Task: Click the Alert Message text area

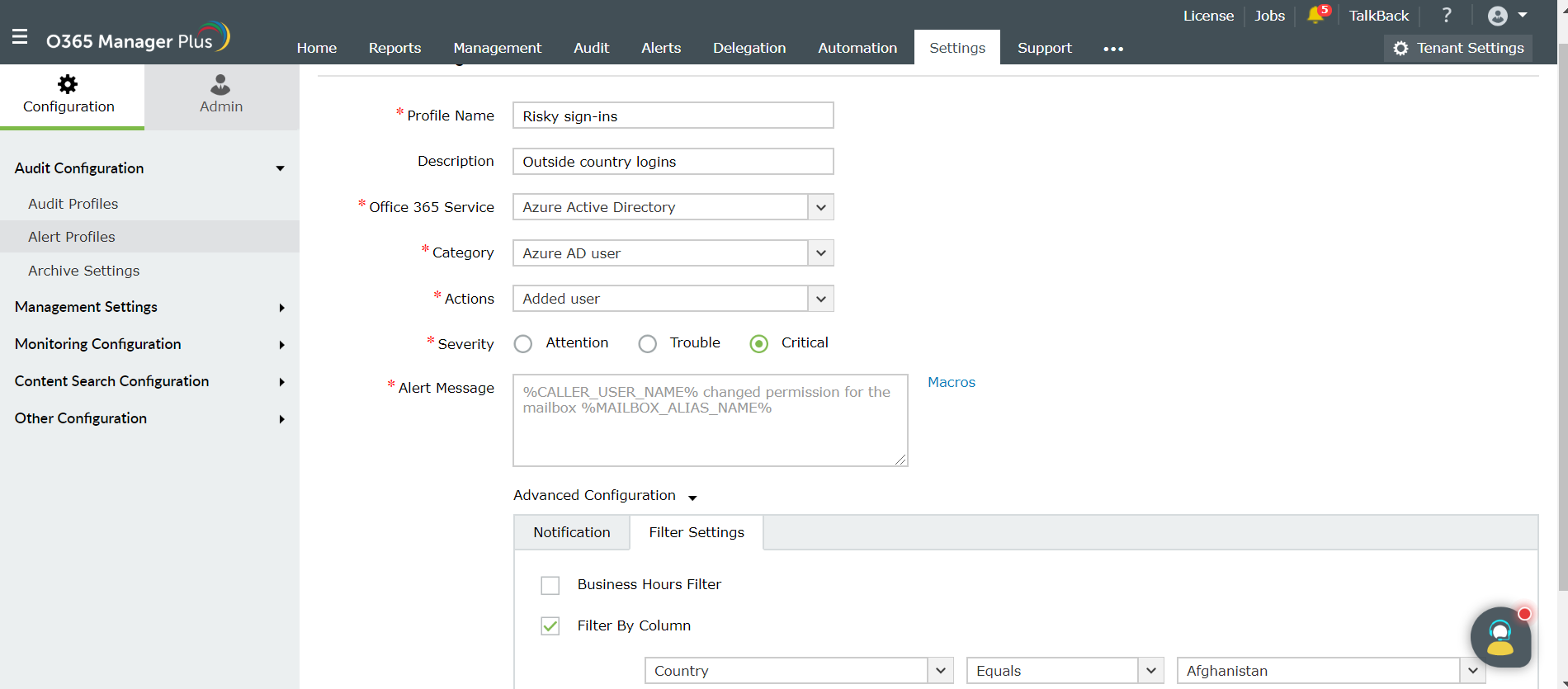Action: [711, 421]
